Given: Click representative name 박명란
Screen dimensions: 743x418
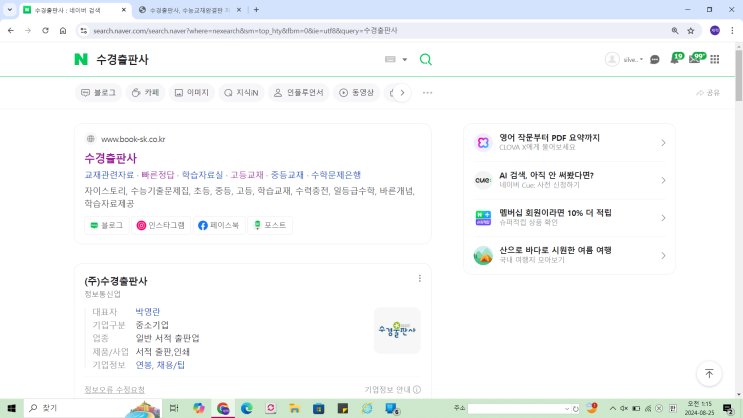Looking at the screenshot, I should (148, 312).
